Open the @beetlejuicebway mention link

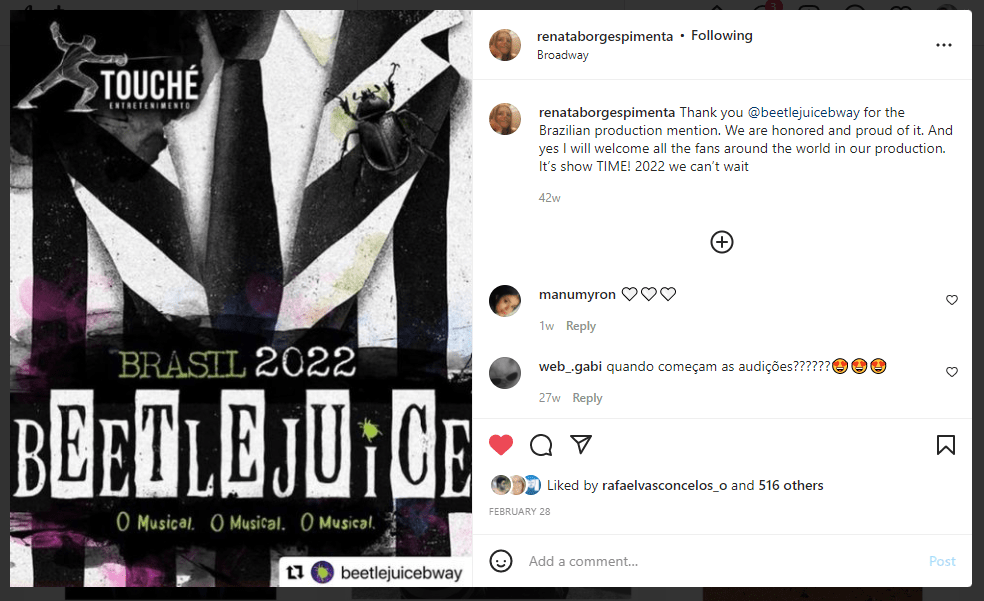(x=803, y=112)
